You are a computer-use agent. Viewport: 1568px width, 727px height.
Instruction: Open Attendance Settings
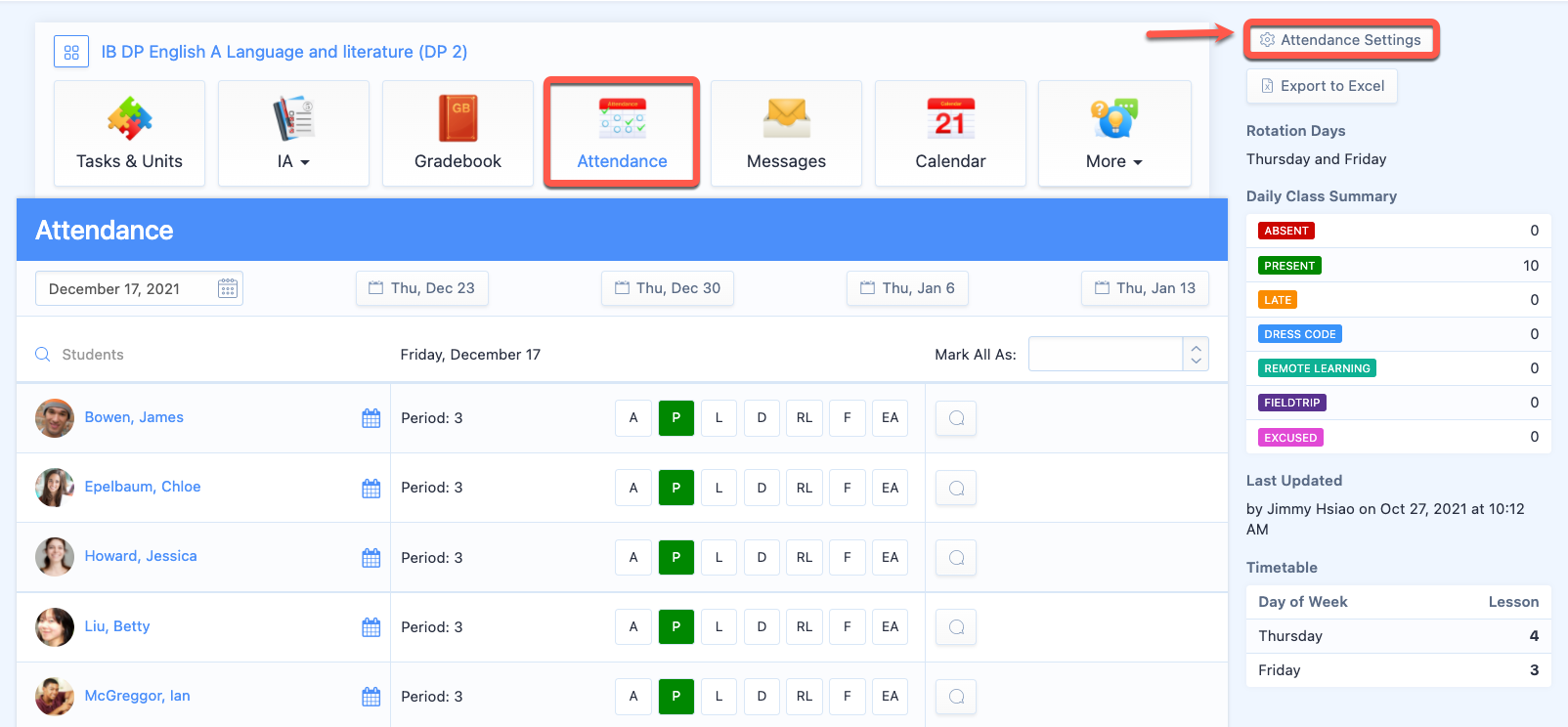[1341, 40]
